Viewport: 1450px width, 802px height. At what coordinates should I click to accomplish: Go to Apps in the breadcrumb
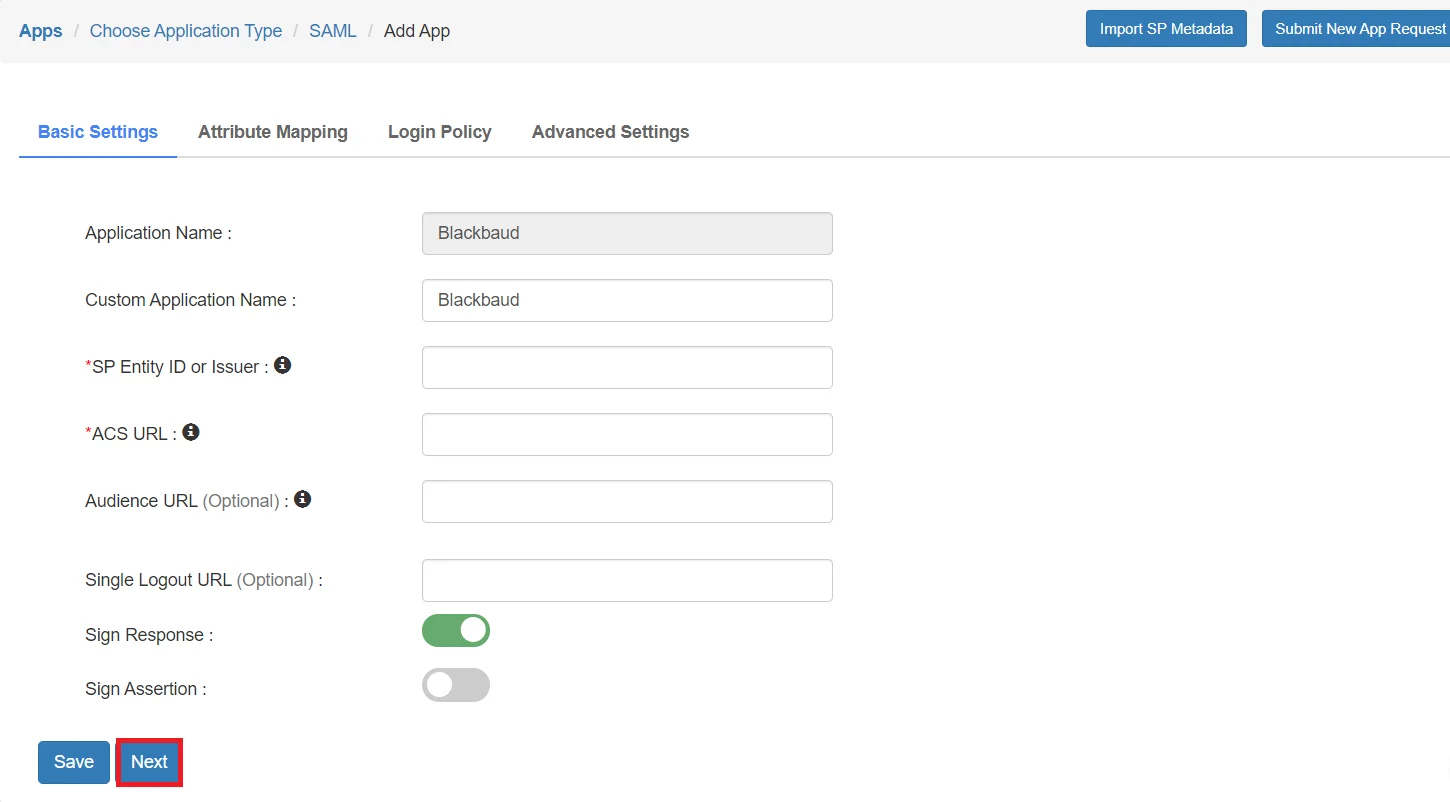[x=41, y=31]
